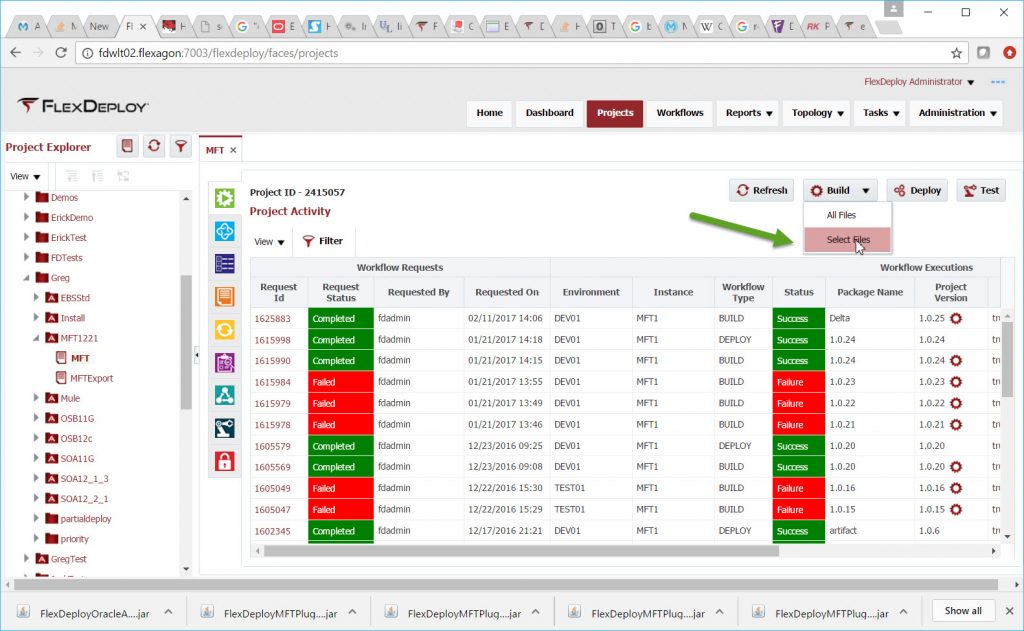Click gear icon in request 1605569 row
1024x631 pixels.
[956, 466]
